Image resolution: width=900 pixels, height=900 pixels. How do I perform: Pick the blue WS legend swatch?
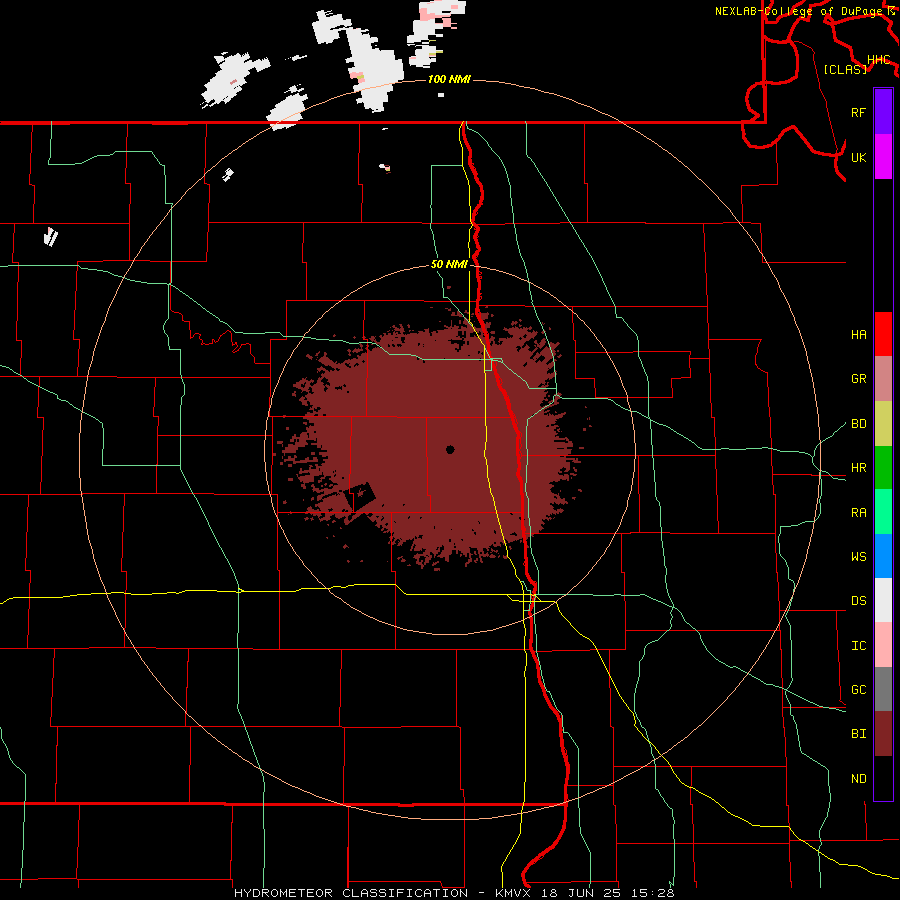coord(883,556)
